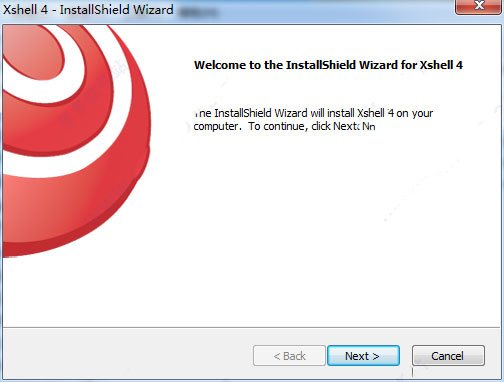
Task: Click the disabled < Back button
Action: tap(289, 356)
